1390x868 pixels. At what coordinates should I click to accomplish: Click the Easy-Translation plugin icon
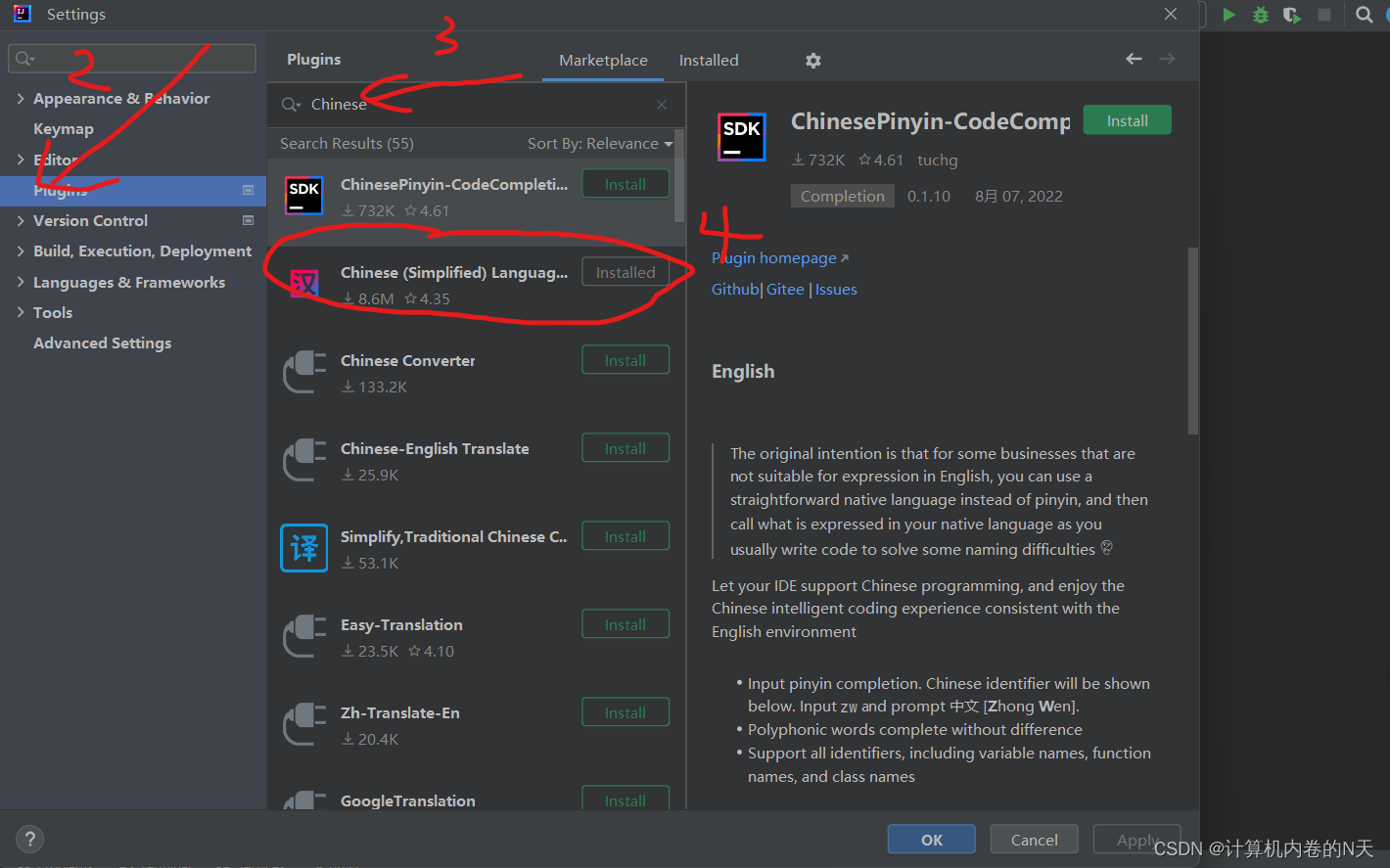point(303,636)
